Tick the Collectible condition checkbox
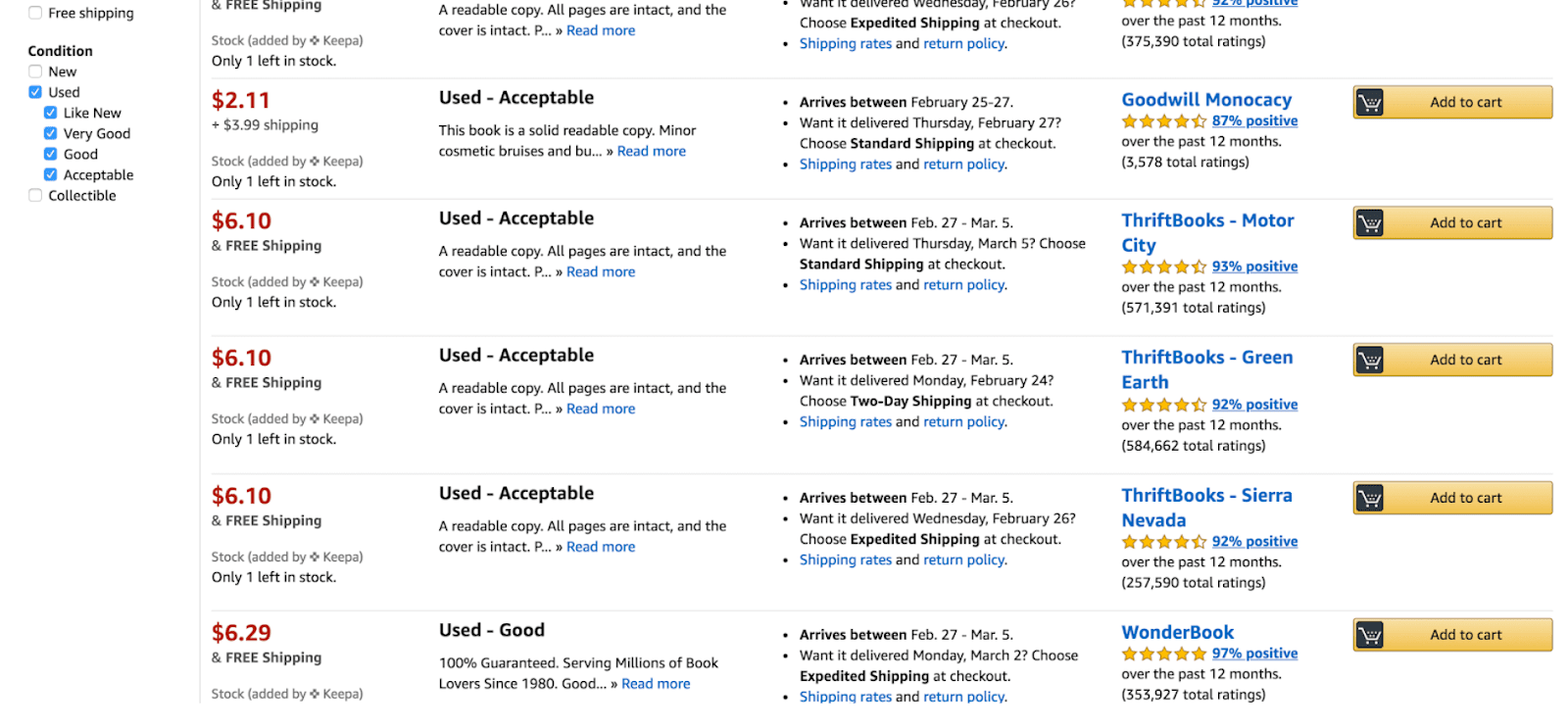 pyautogui.click(x=35, y=195)
